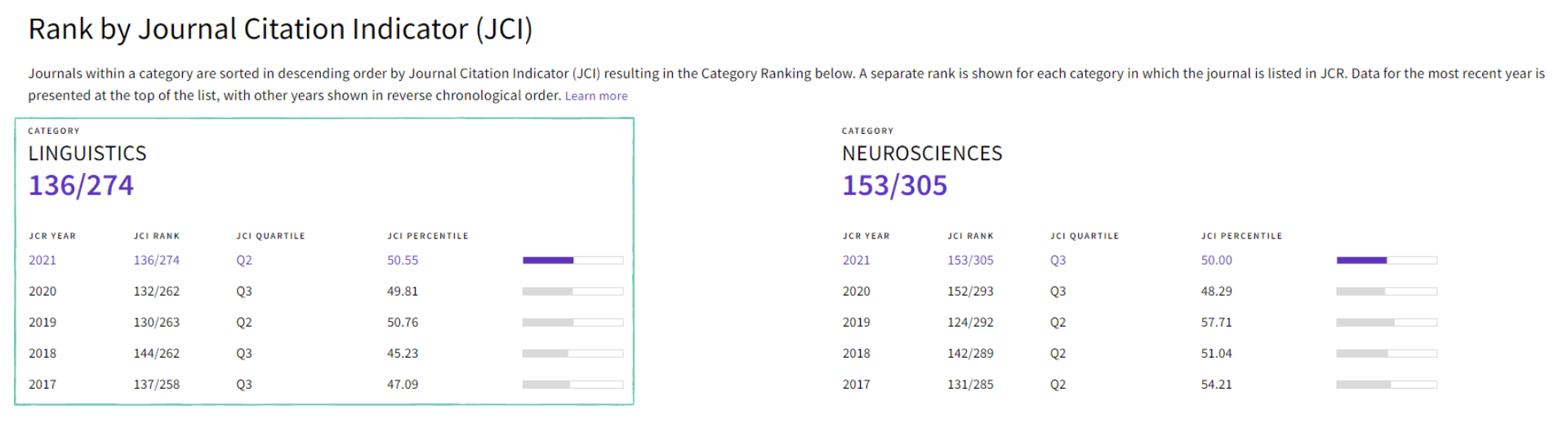Click the Neurosciences 2018 percentile bar
The height and width of the screenshot is (423, 1568).
(x=1386, y=354)
